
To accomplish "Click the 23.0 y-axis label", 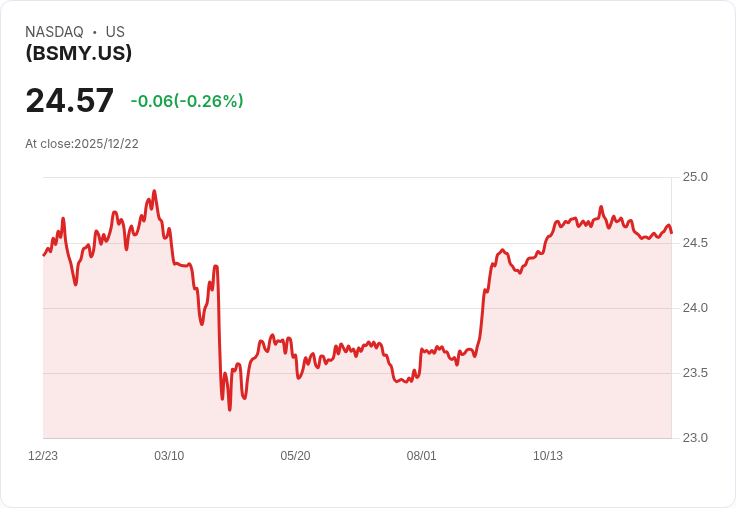I will point(695,438).
